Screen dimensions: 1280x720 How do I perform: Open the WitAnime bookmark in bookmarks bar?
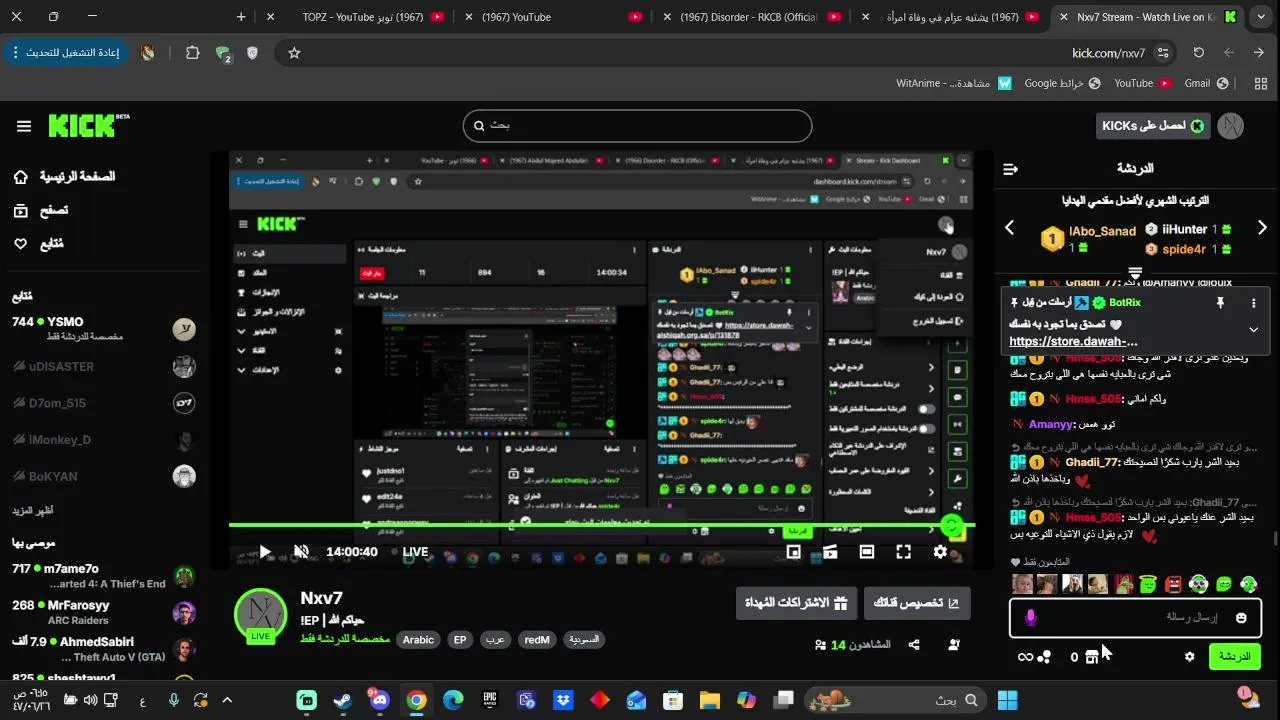954,84
